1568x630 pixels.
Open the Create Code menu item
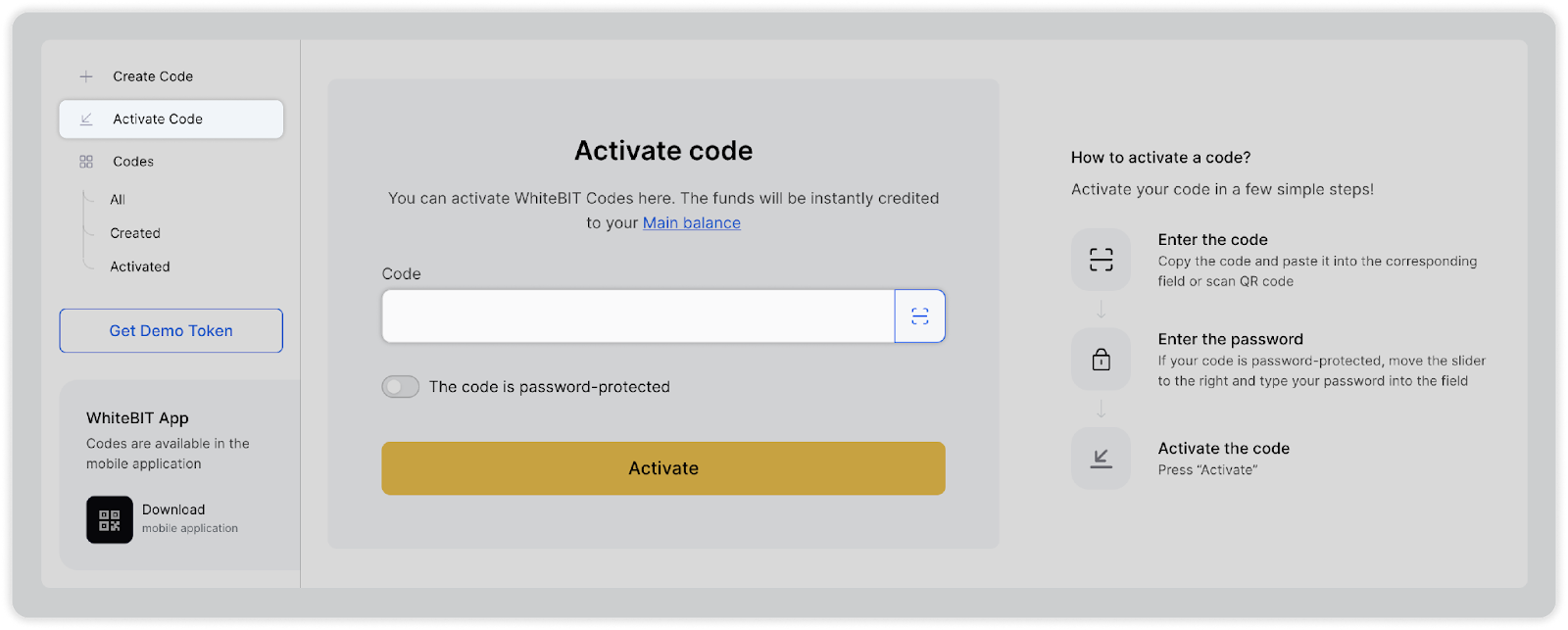click(x=153, y=76)
